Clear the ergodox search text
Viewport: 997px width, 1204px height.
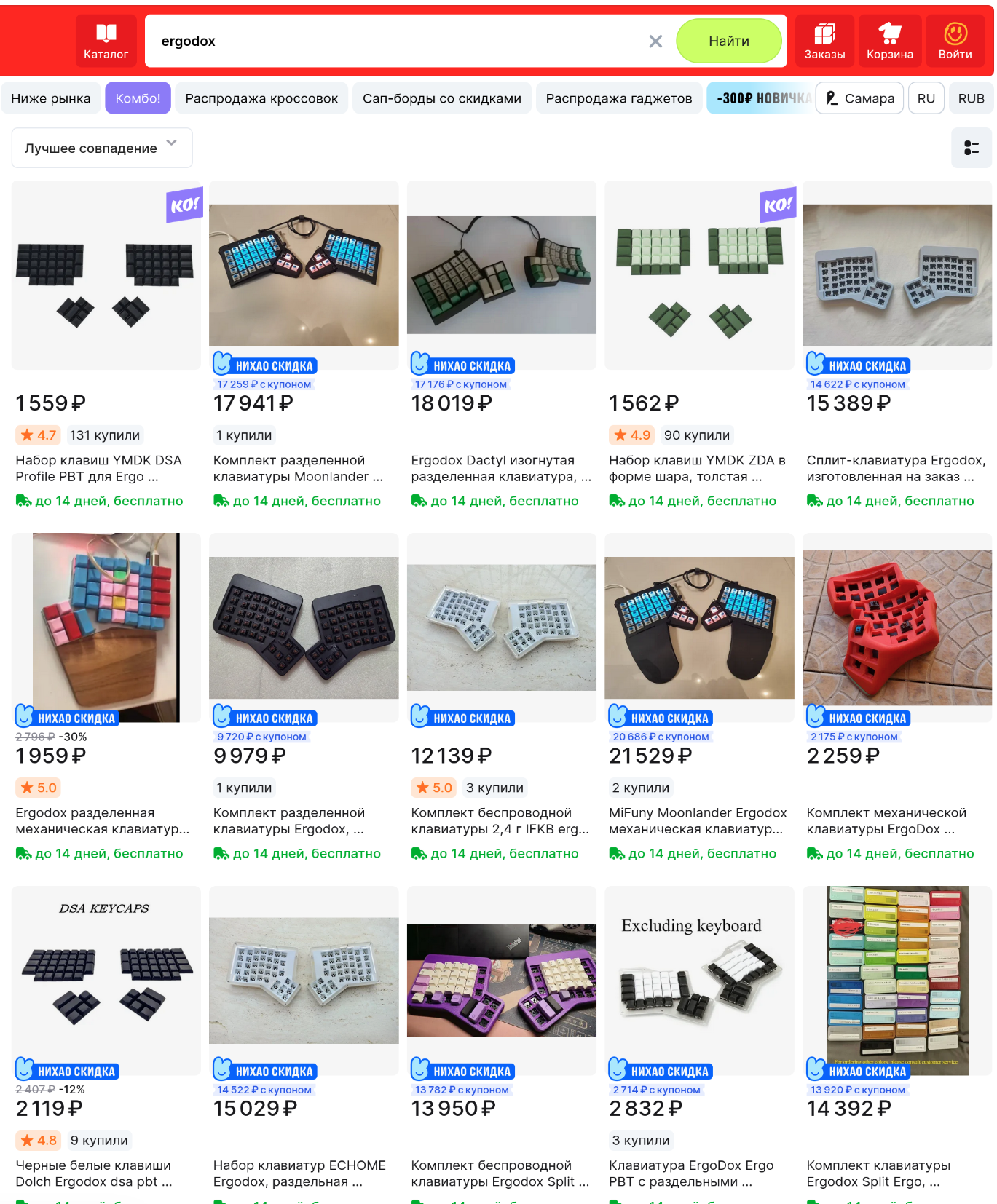click(x=655, y=41)
